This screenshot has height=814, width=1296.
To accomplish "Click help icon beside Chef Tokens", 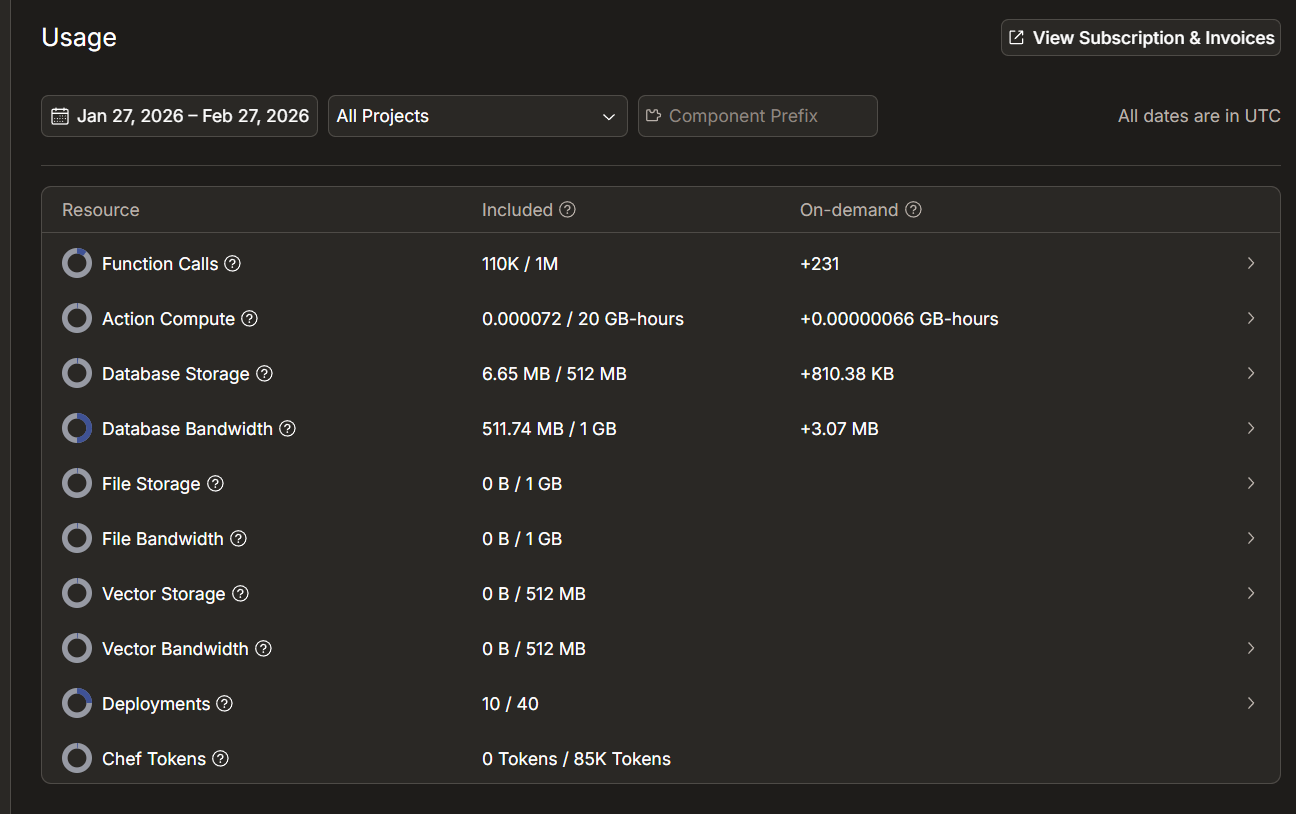I will pyautogui.click(x=221, y=759).
